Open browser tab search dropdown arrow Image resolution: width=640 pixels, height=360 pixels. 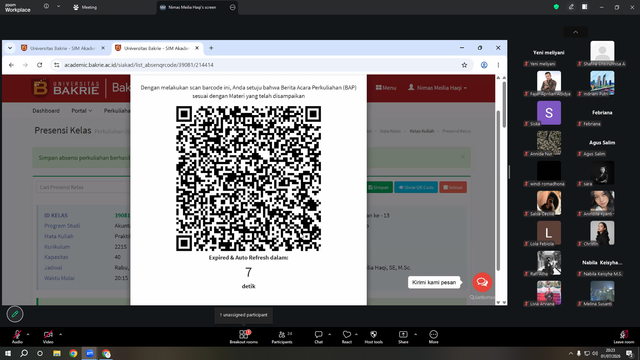pos(10,48)
